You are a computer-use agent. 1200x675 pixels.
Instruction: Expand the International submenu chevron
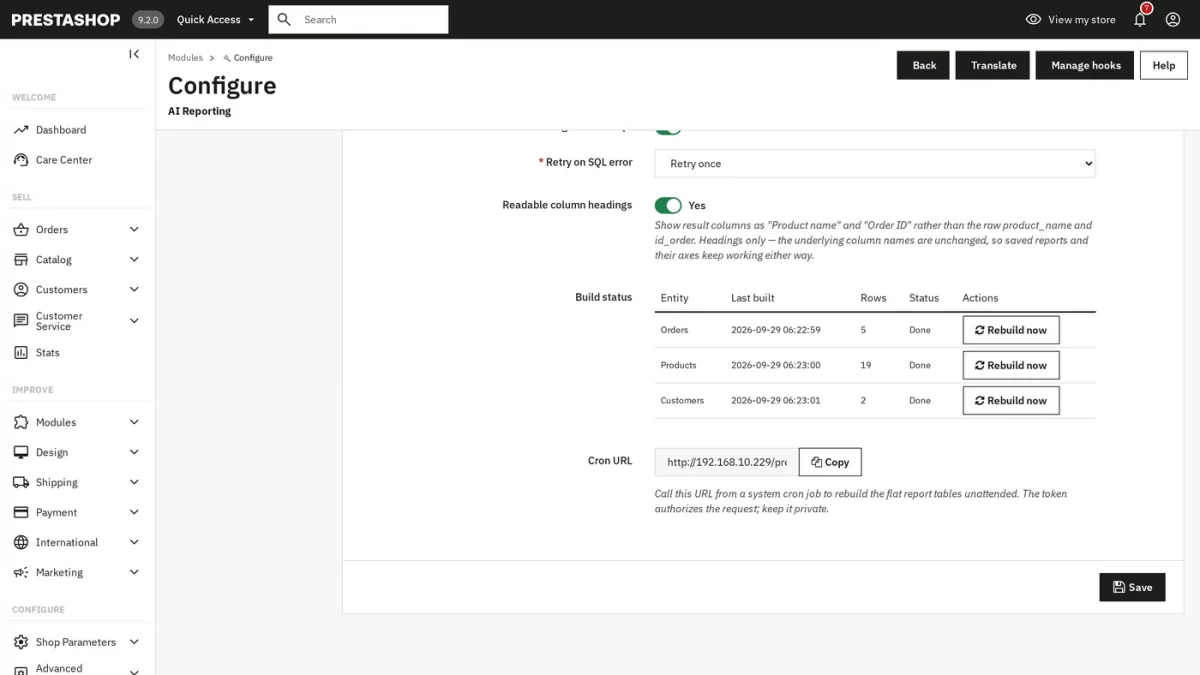134,542
